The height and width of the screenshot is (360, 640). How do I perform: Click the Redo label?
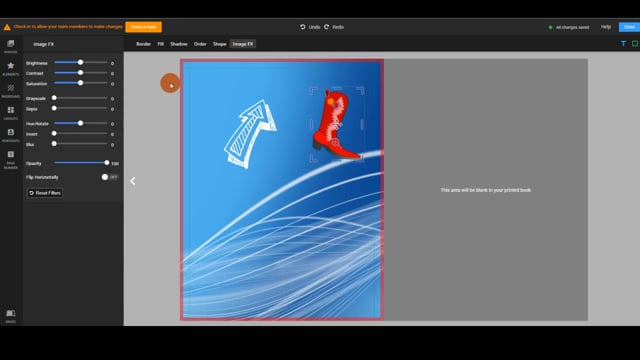(x=338, y=27)
